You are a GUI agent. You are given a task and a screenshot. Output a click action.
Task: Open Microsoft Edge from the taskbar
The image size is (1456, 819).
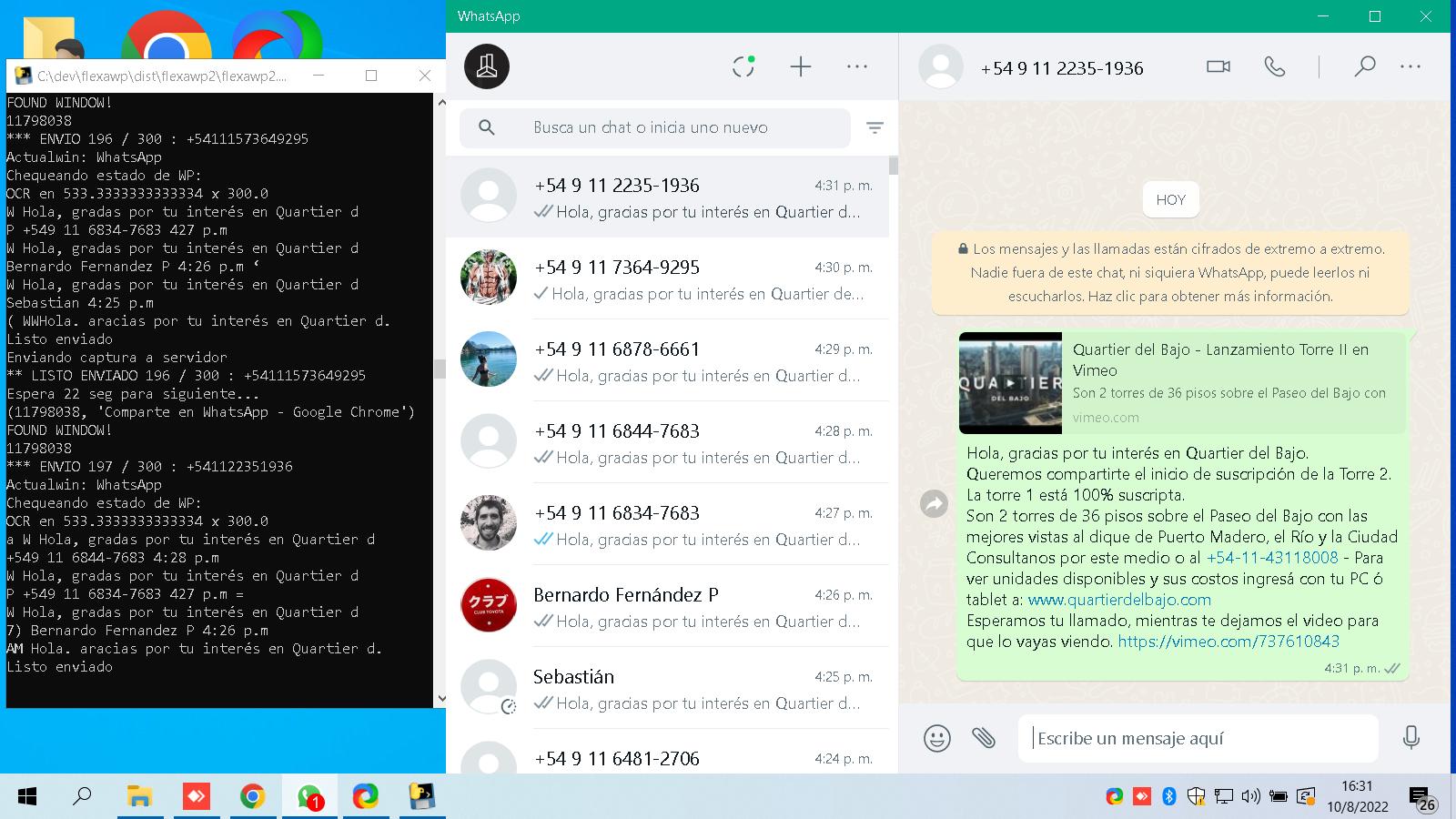[366, 797]
